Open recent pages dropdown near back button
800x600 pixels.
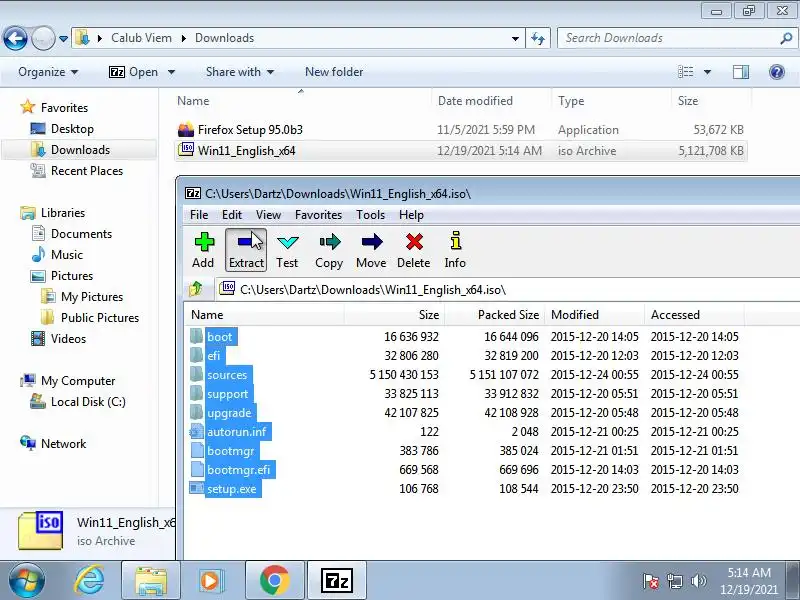[63, 39]
